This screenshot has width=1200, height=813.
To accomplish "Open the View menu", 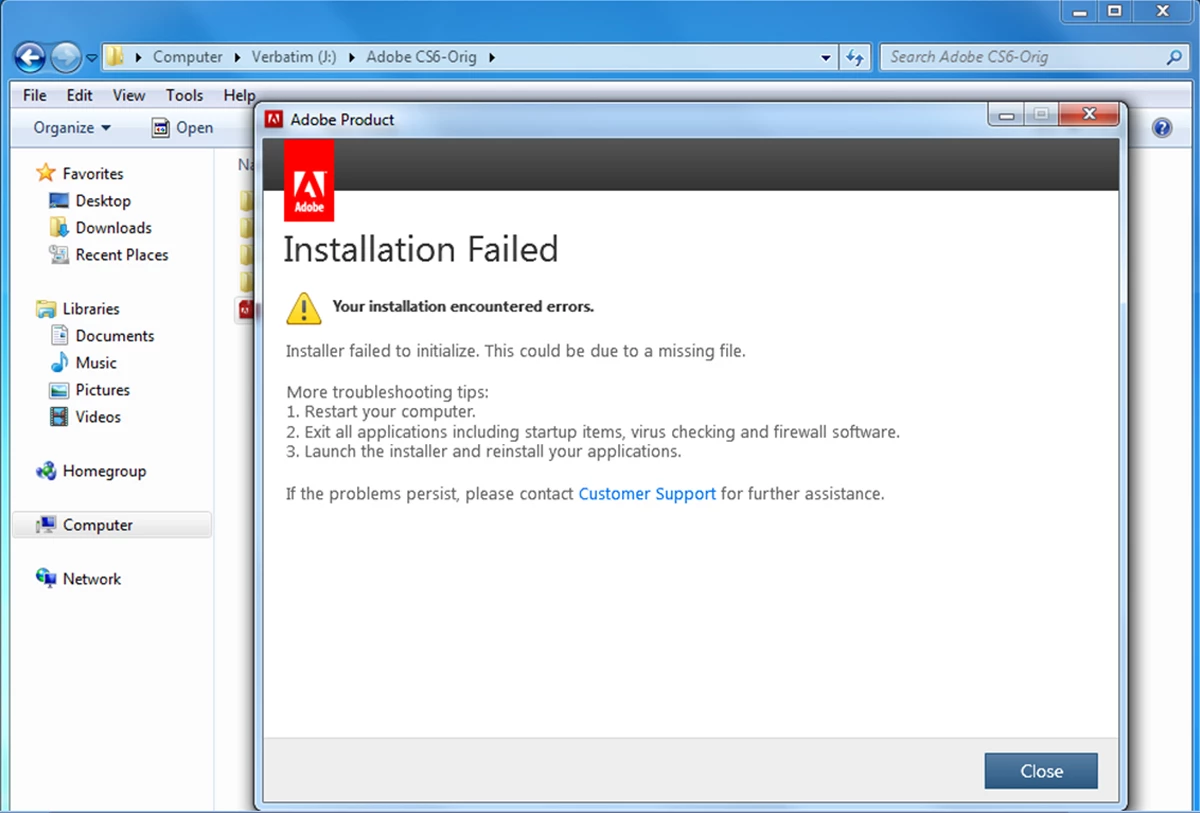I will (x=129, y=95).
